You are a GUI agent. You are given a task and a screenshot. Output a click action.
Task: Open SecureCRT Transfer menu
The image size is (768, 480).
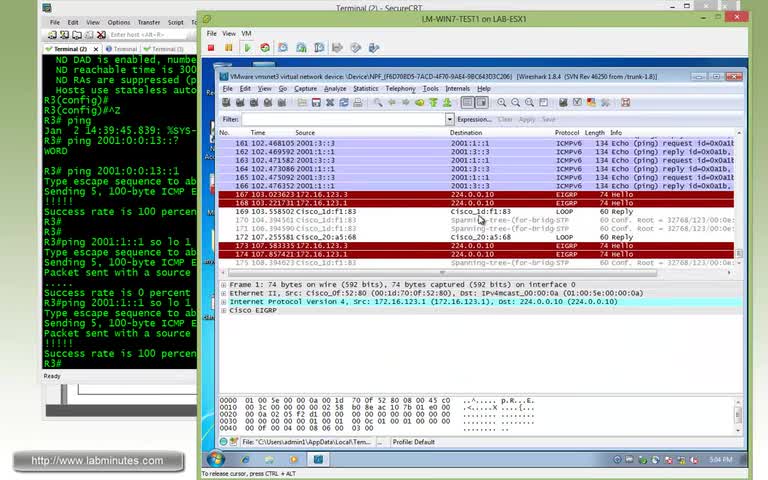click(149, 23)
